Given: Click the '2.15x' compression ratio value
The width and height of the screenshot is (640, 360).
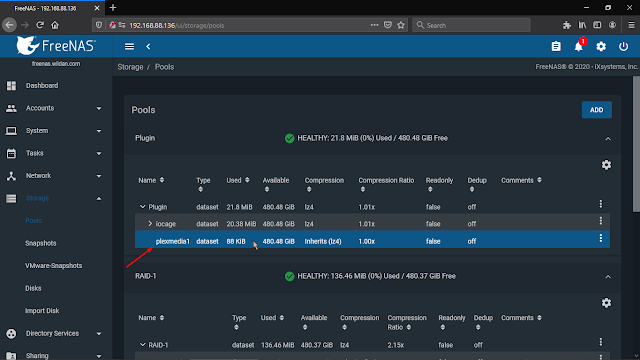Looking at the screenshot, I should click(396, 345).
